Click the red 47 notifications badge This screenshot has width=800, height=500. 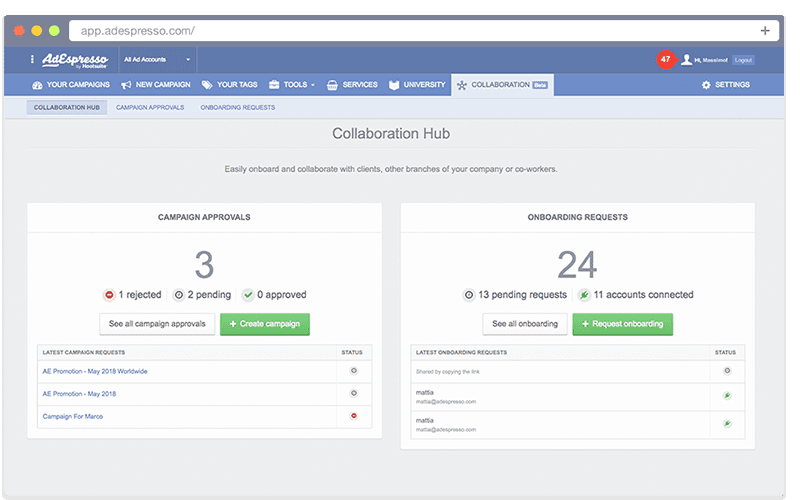(666, 60)
